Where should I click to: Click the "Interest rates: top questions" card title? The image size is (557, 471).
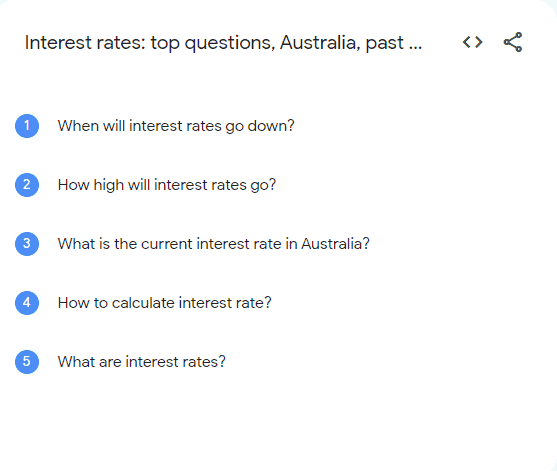[x=223, y=43]
